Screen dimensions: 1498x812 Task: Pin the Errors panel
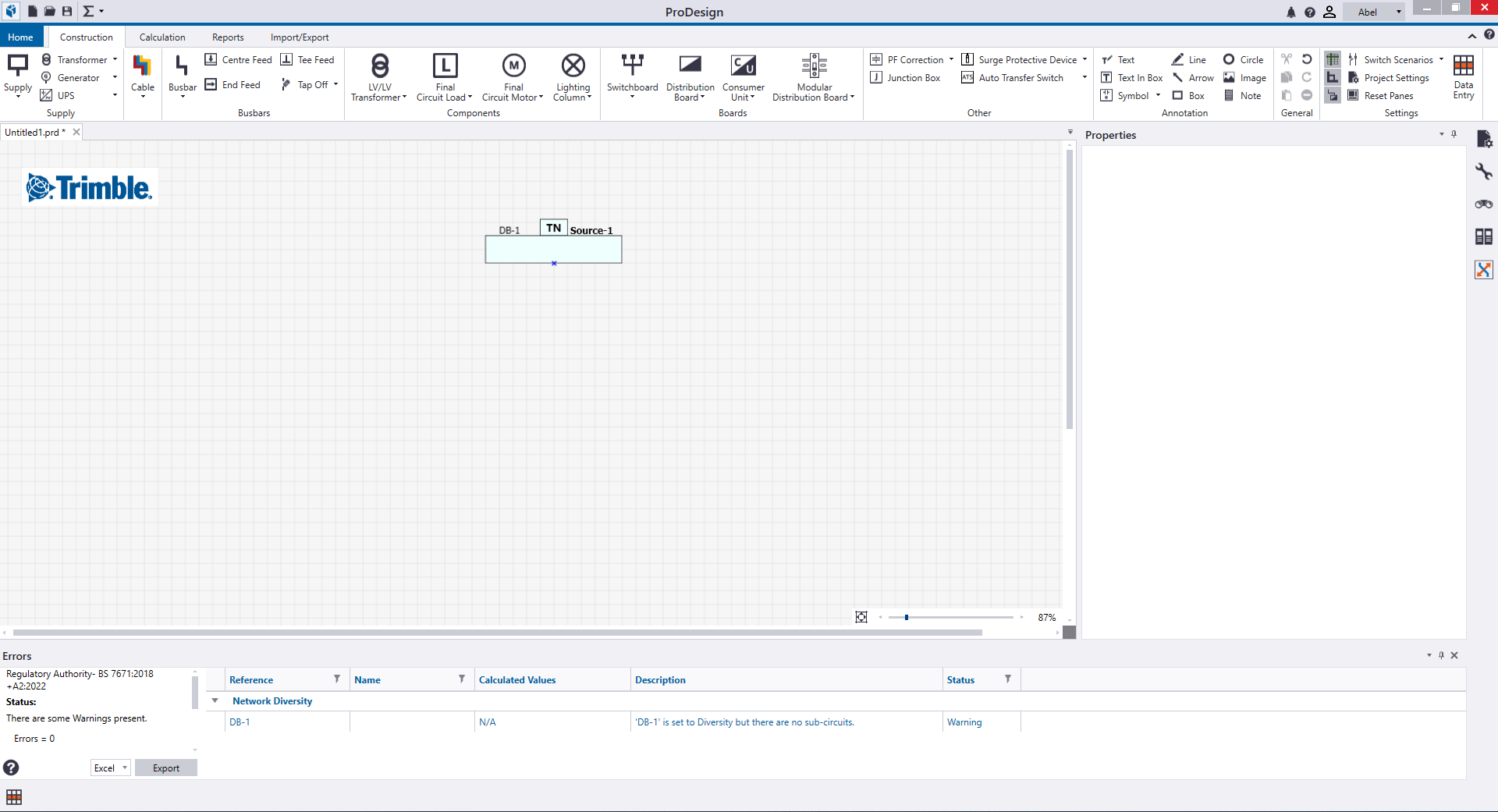[1442, 655]
